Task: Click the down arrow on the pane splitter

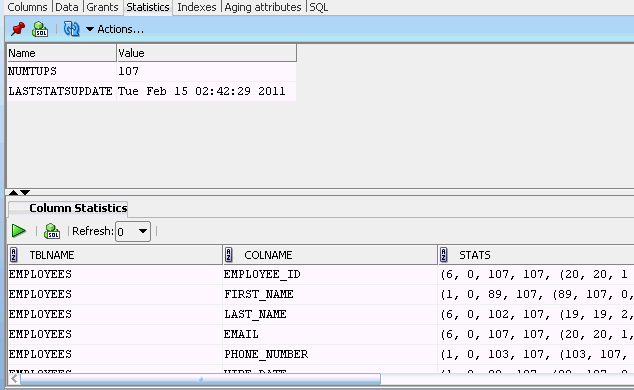Action: click(25, 192)
